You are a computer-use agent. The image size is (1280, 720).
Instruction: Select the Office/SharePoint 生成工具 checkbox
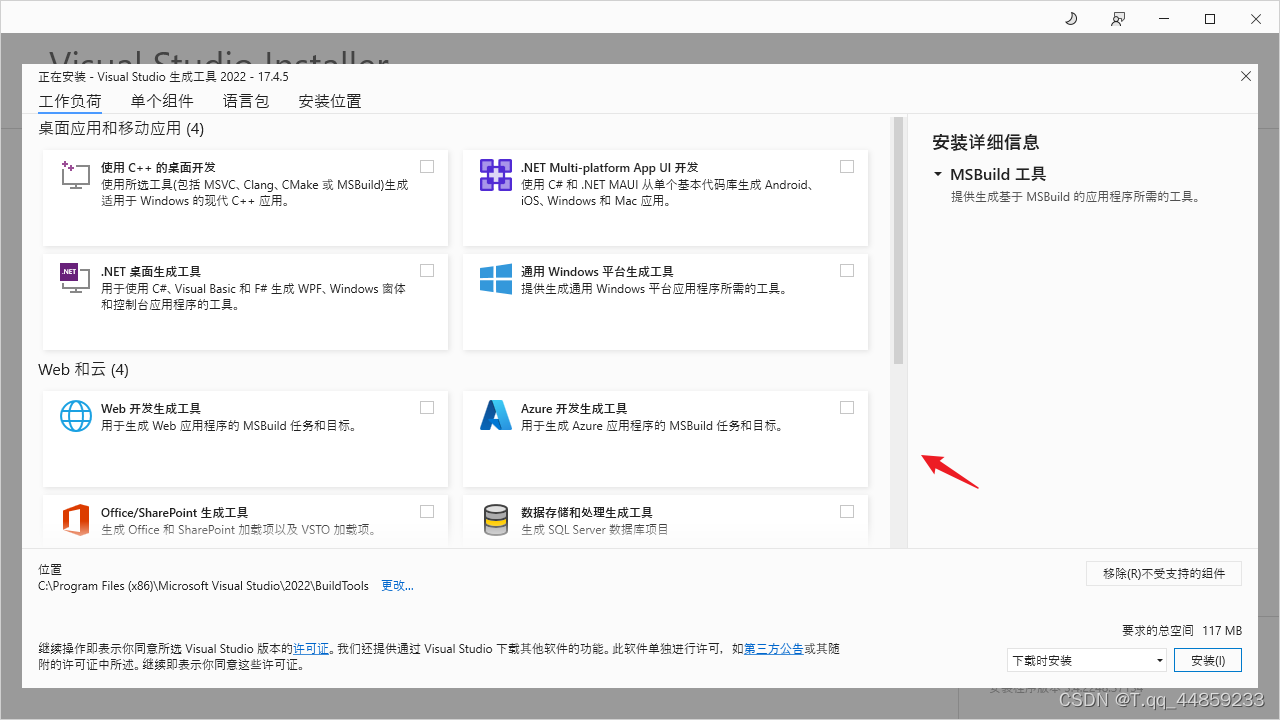click(427, 512)
